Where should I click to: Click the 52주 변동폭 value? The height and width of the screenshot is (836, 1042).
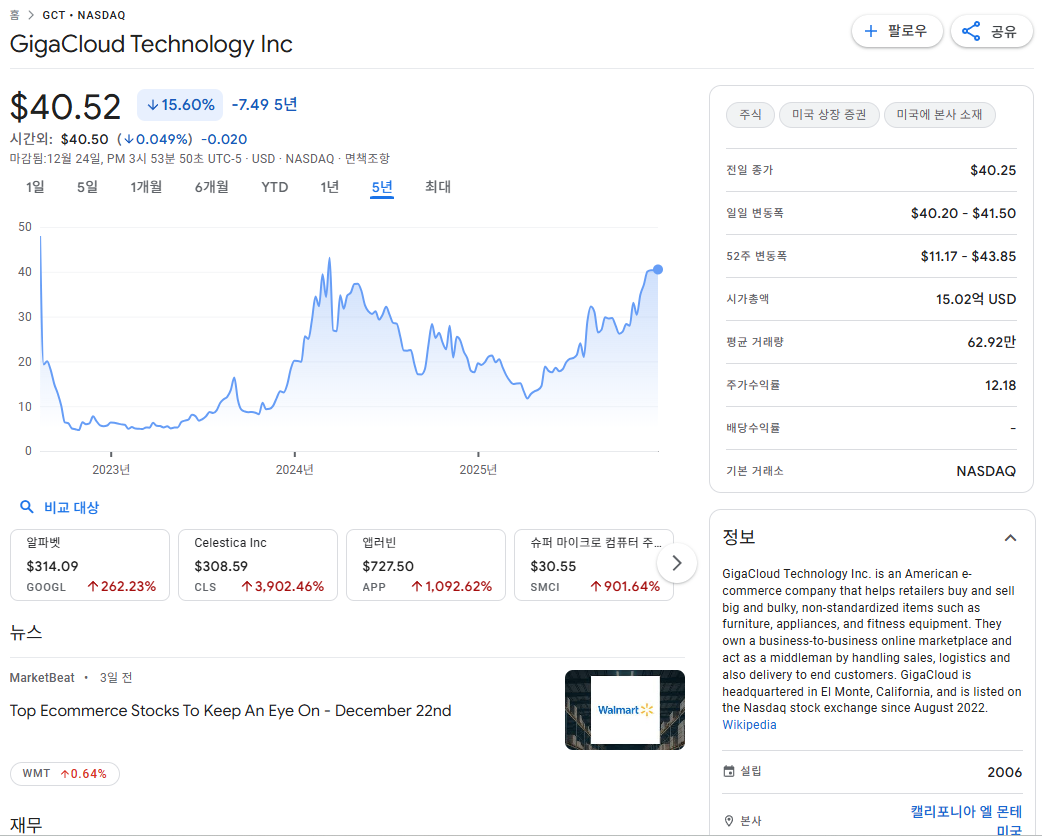(968, 256)
